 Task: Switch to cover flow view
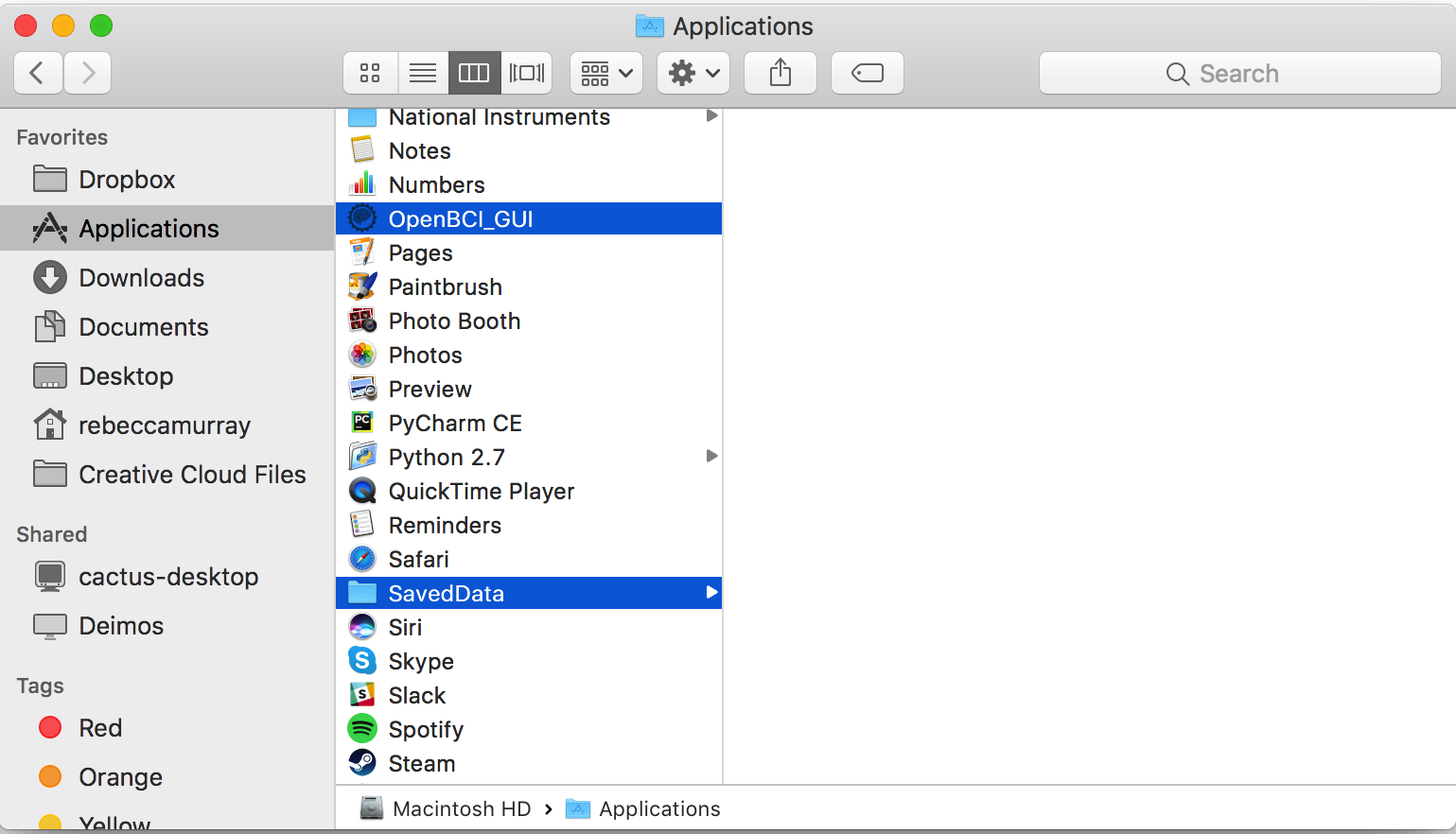tap(526, 73)
